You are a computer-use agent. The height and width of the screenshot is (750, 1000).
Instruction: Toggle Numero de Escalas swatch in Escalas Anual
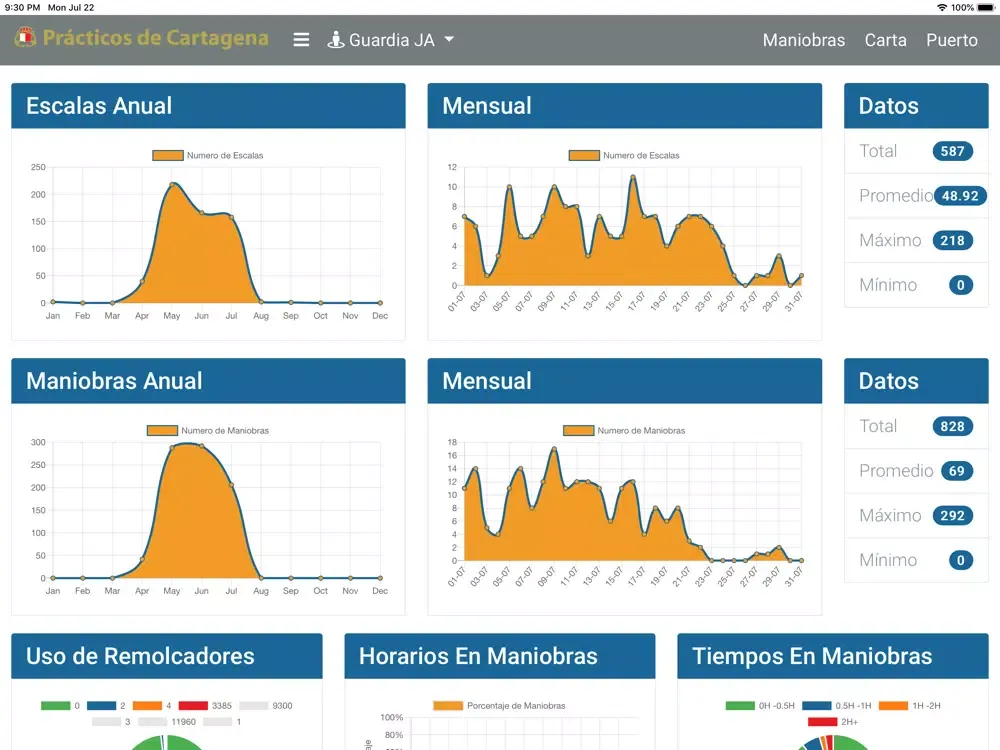(x=168, y=156)
